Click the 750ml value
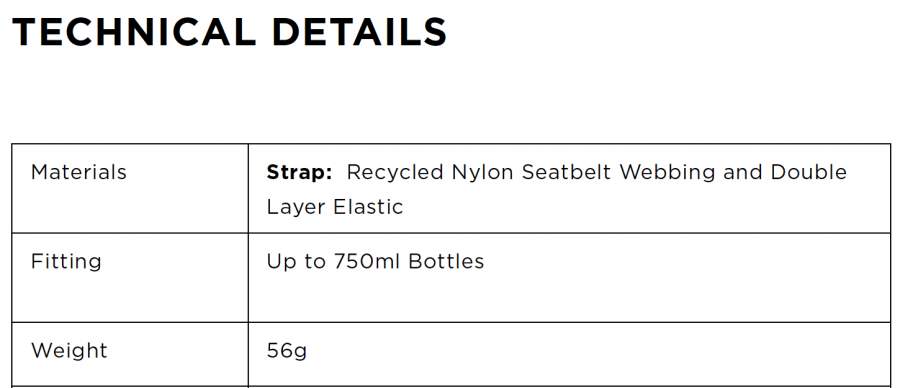Viewport: 900px width, 388px height. (367, 262)
